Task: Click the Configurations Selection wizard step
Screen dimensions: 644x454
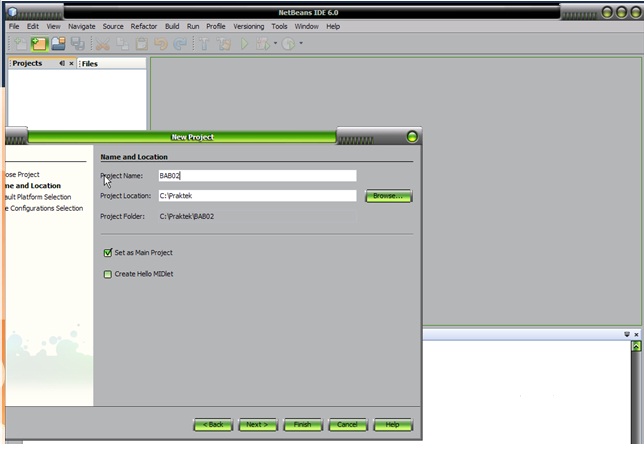Action: 44,208
